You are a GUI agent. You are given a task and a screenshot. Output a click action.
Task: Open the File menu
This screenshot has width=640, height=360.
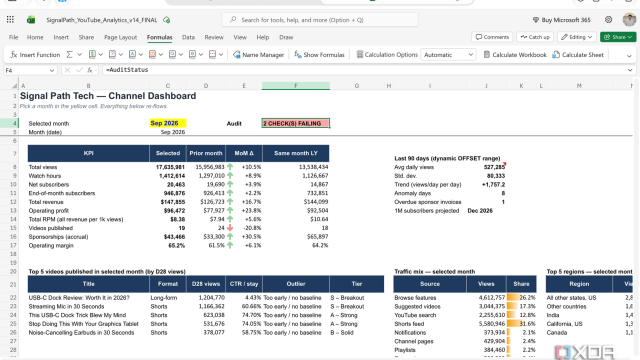tap(13, 37)
